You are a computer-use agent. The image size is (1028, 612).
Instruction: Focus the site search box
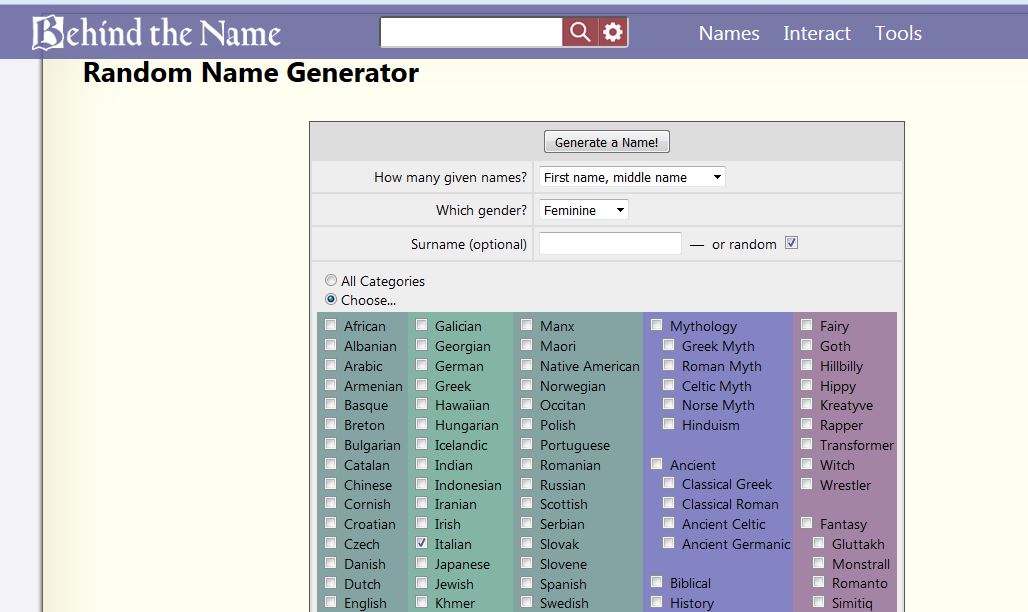[x=471, y=33]
